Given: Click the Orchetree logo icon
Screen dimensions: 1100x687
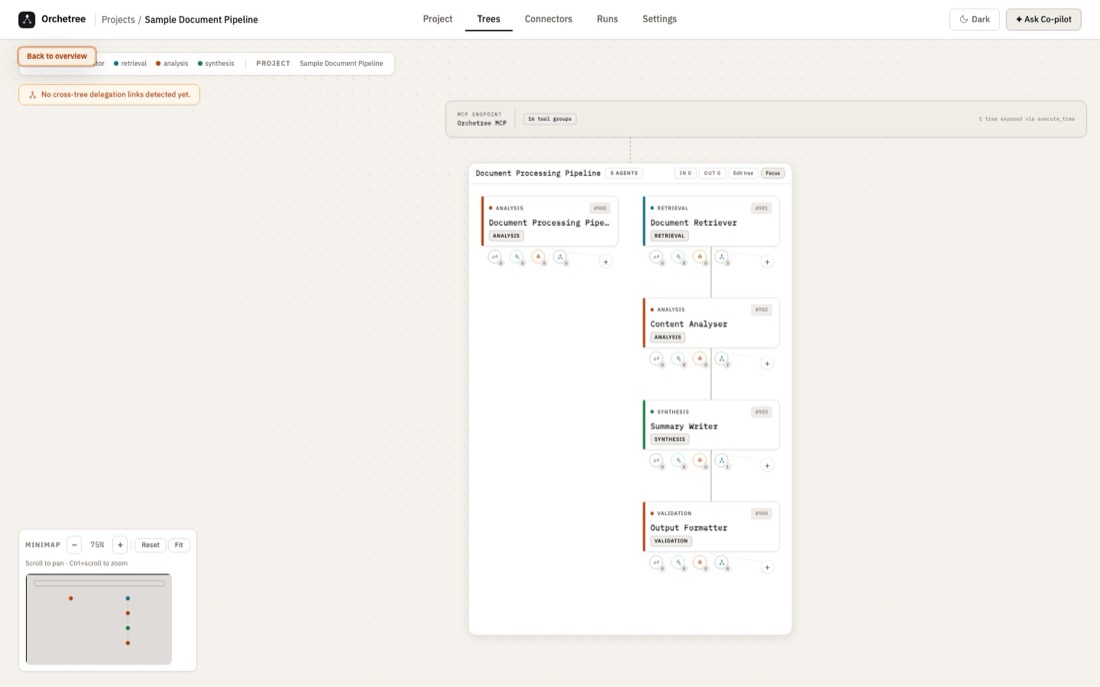Looking at the screenshot, I should (x=27, y=20).
